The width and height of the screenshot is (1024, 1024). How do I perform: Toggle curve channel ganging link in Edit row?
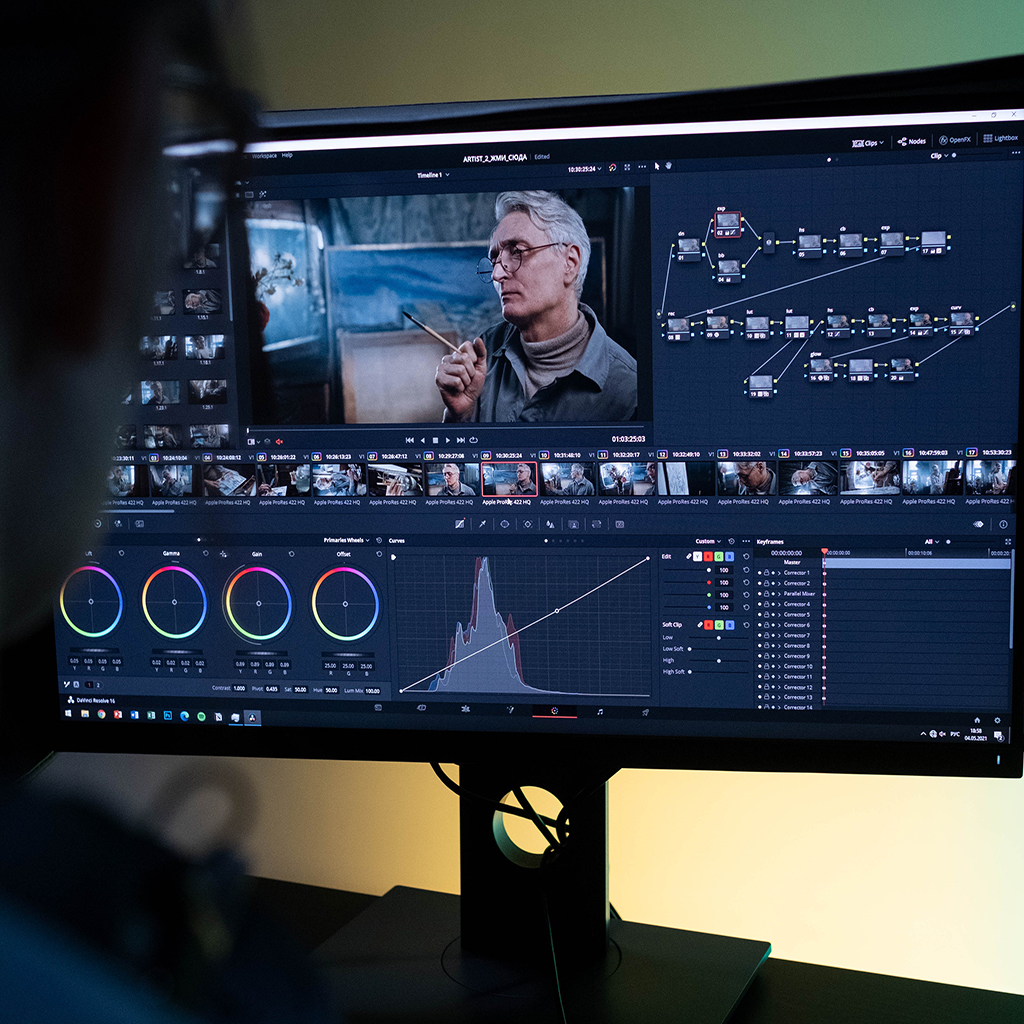[688, 556]
